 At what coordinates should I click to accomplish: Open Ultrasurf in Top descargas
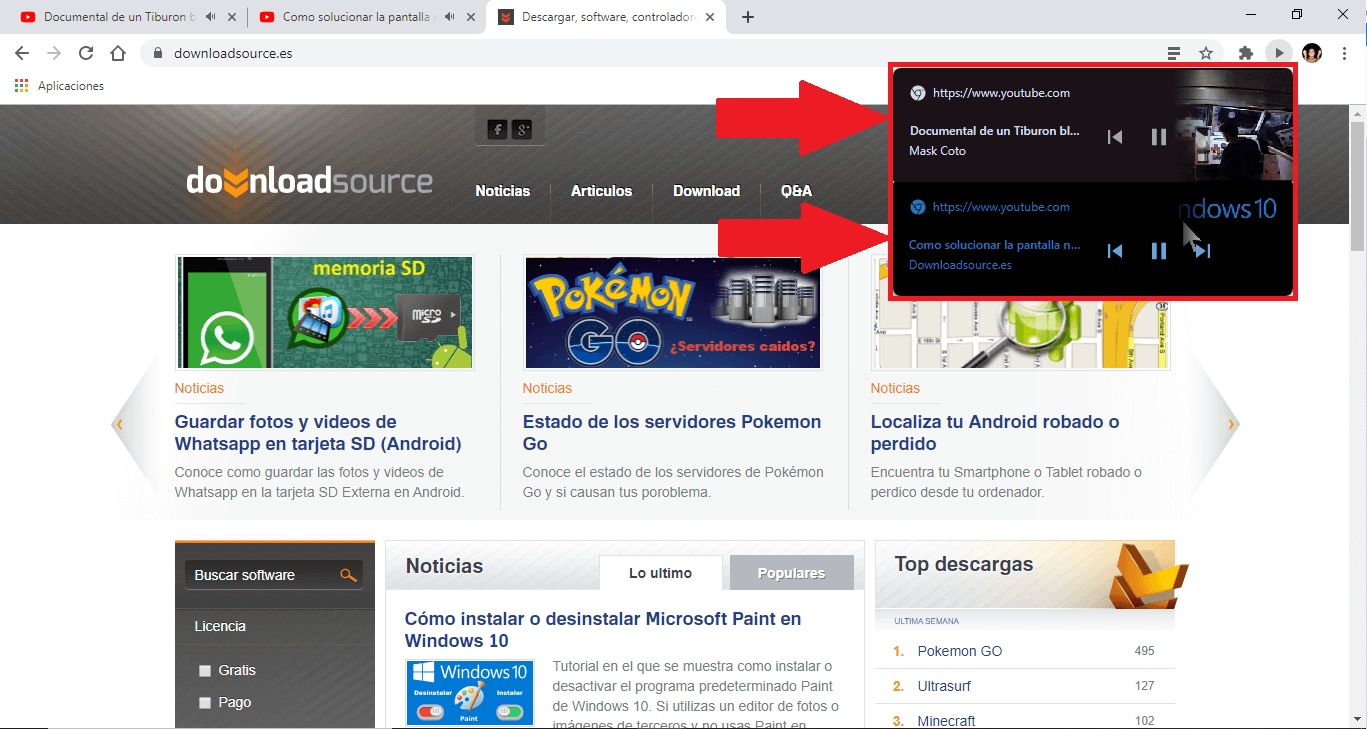tap(944, 686)
